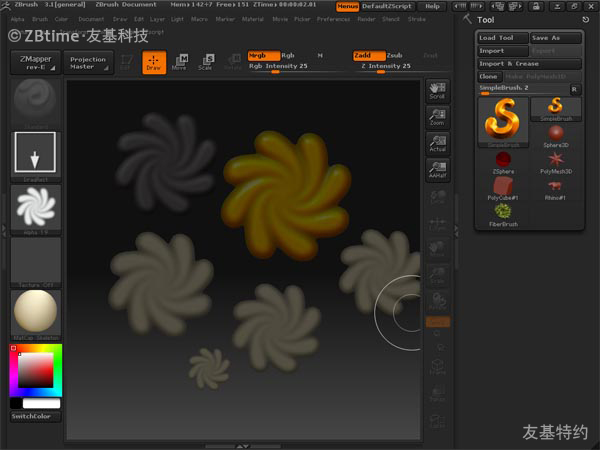Open the Brush menu

coord(40,19)
